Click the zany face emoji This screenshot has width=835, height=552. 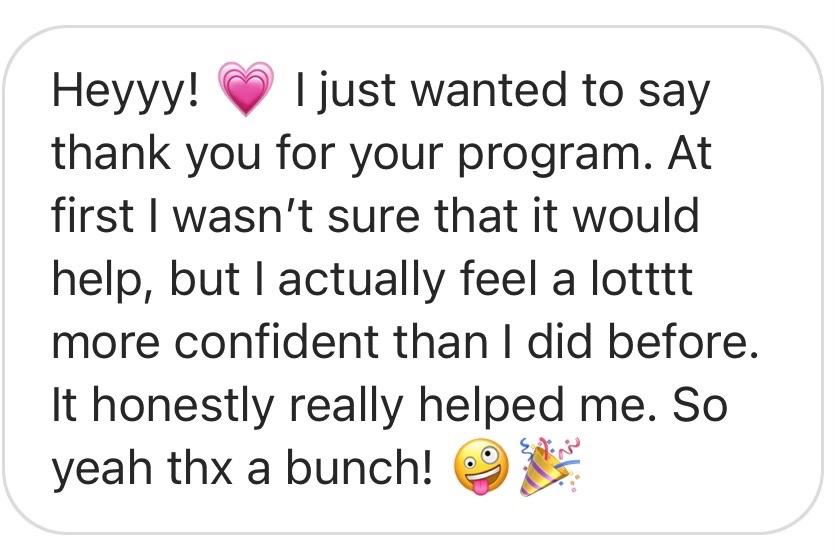(477, 468)
